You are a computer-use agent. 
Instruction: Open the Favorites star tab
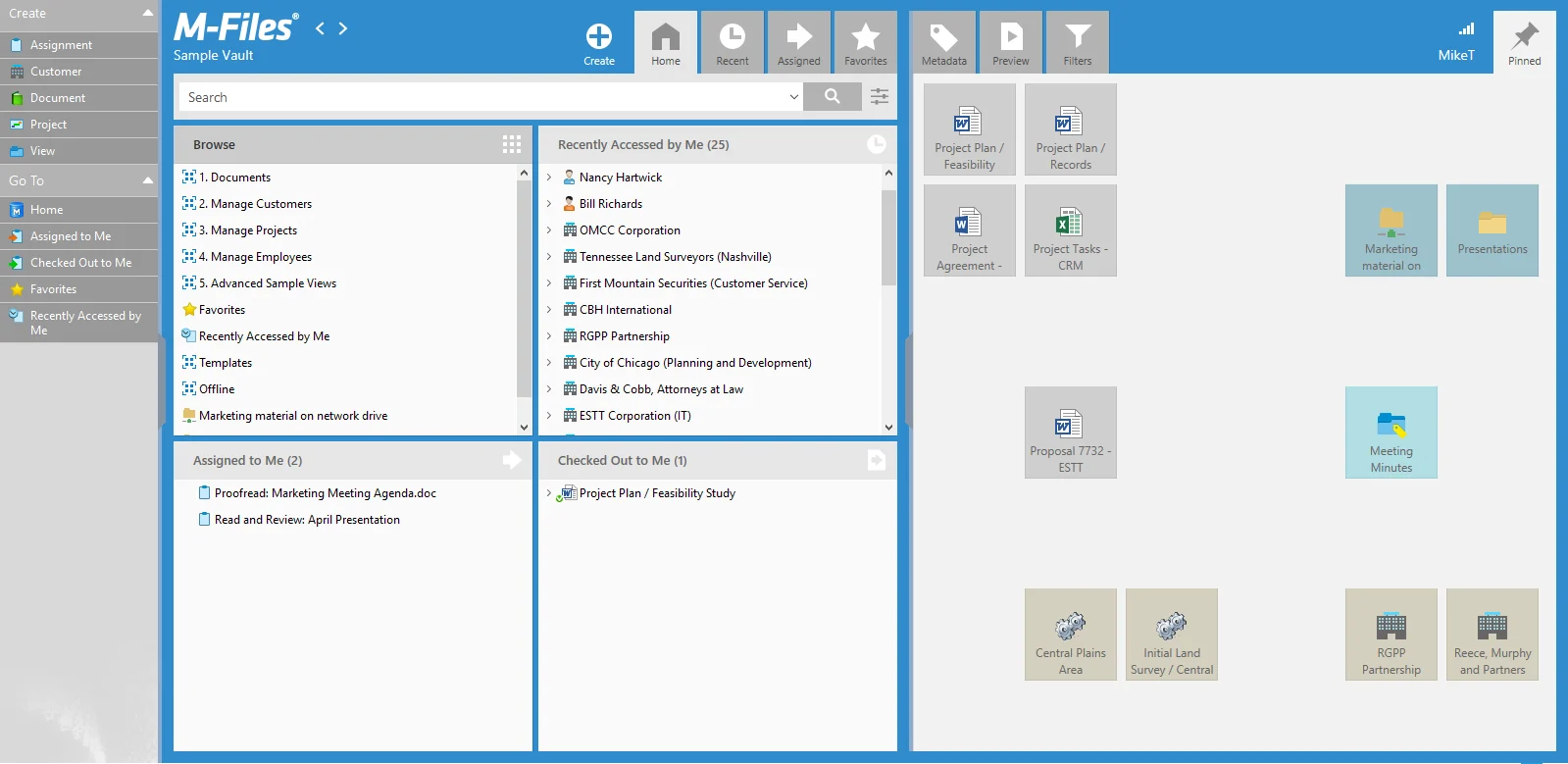click(x=866, y=42)
